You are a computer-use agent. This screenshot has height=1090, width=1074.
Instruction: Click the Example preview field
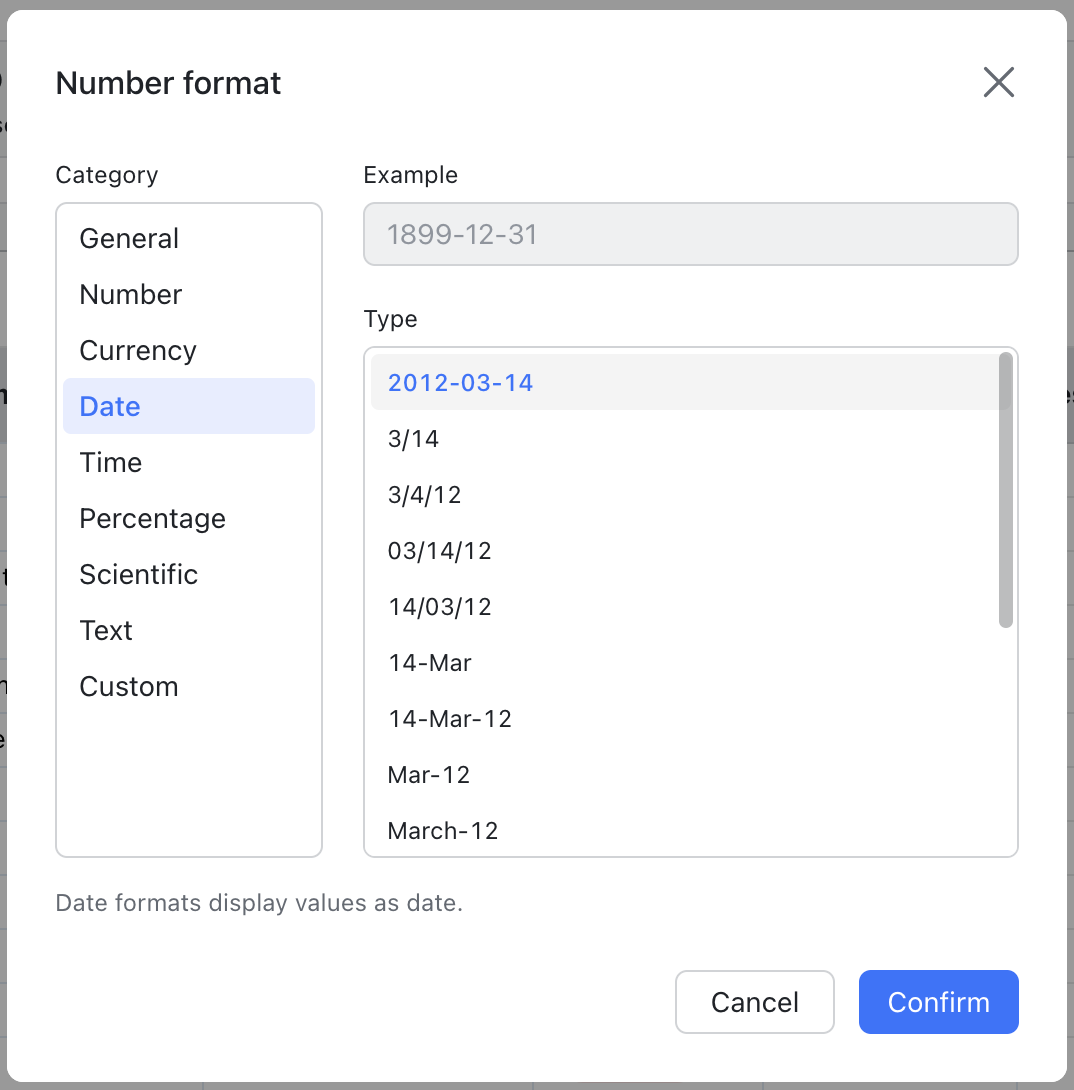[690, 234]
